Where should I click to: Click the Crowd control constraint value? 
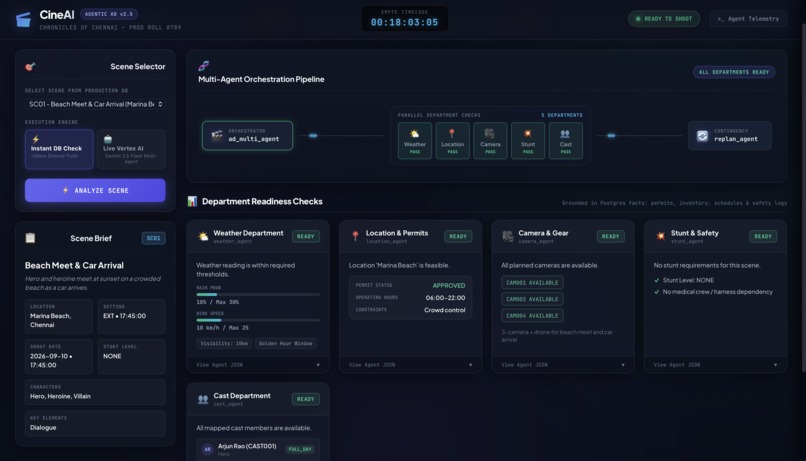point(445,310)
